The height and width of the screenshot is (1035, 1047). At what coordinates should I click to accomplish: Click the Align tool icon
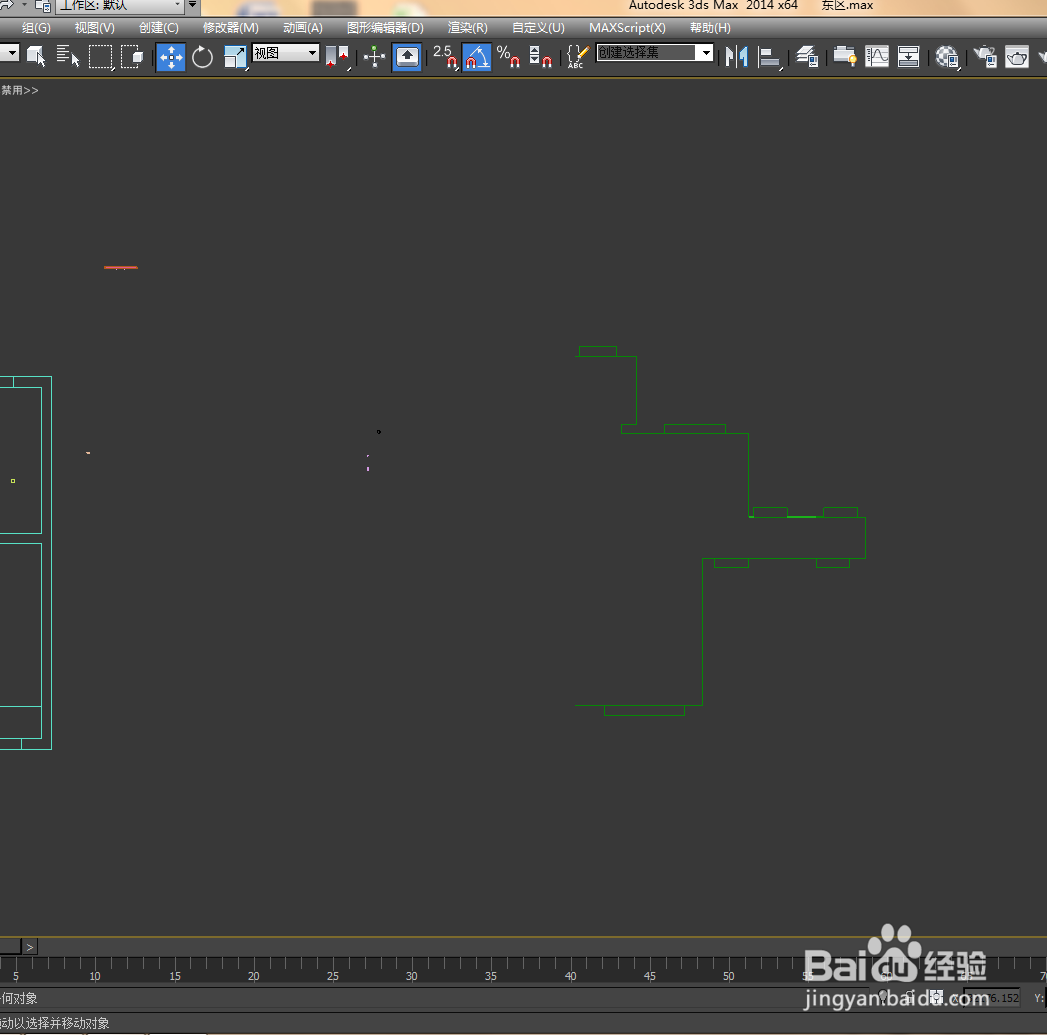coord(770,57)
